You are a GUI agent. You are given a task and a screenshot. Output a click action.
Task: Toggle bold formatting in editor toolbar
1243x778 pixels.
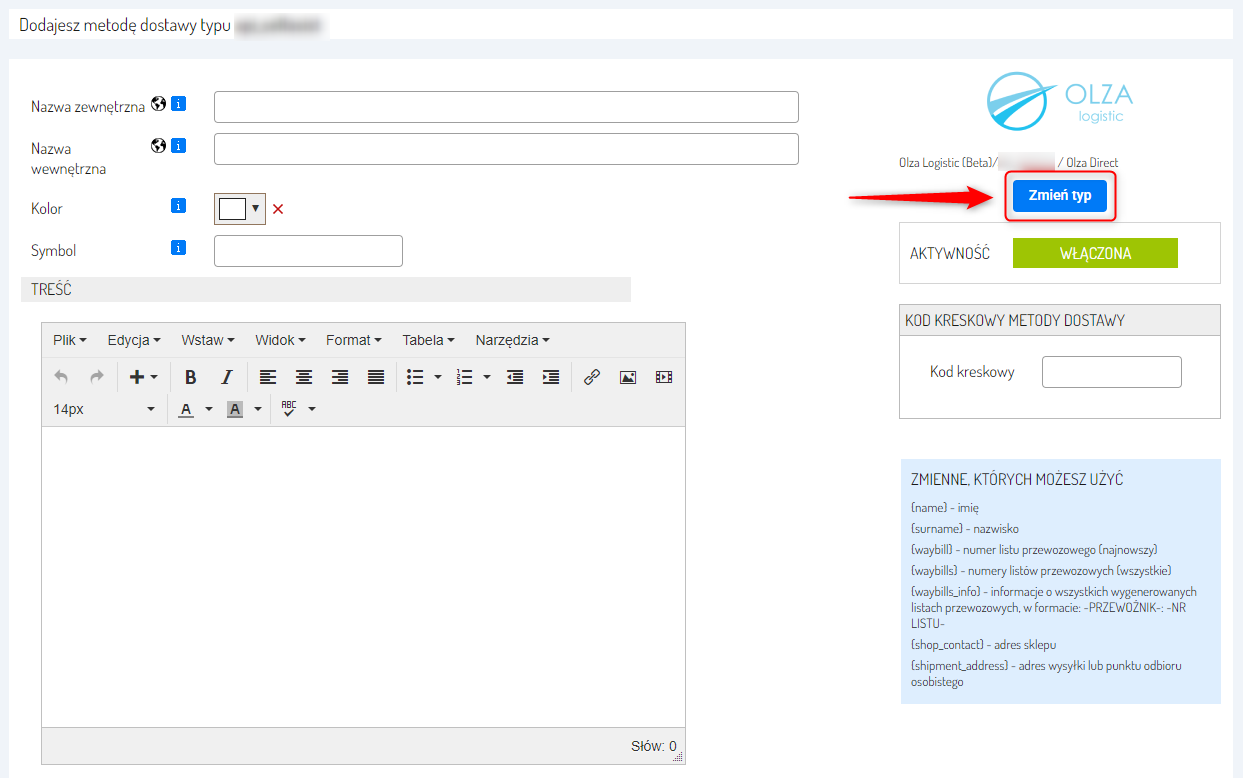pos(190,377)
